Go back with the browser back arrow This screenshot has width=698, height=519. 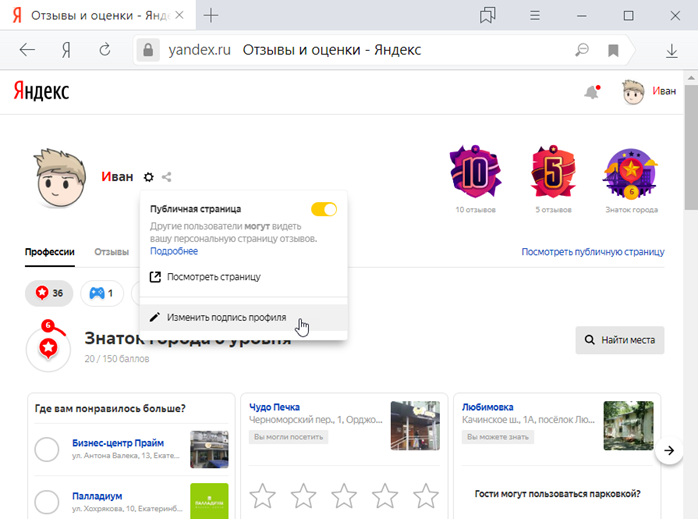pyautogui.click(x=27, y=50)
